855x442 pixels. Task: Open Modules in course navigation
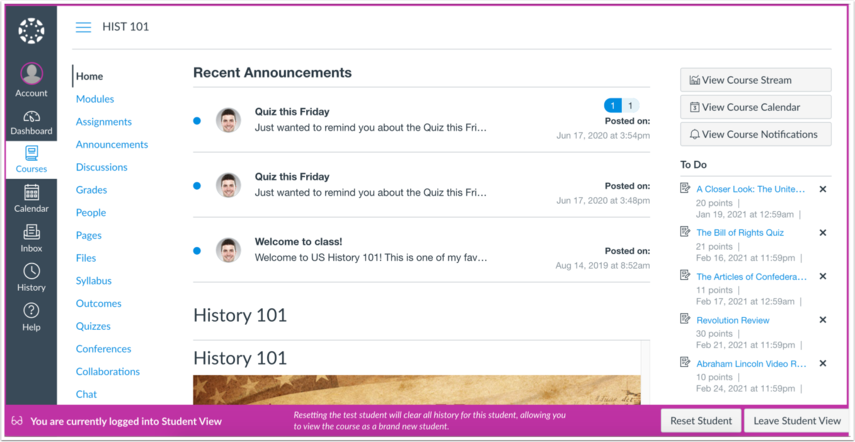click(x=95, y=99)
